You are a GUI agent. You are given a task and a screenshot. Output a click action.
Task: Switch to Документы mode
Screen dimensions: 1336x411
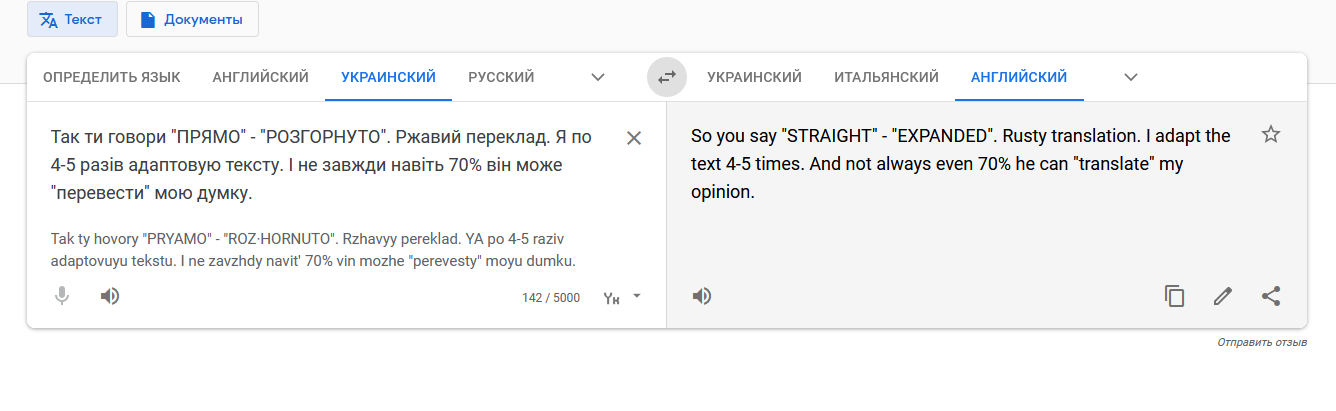pyautogui.click(x=192, y=19)
